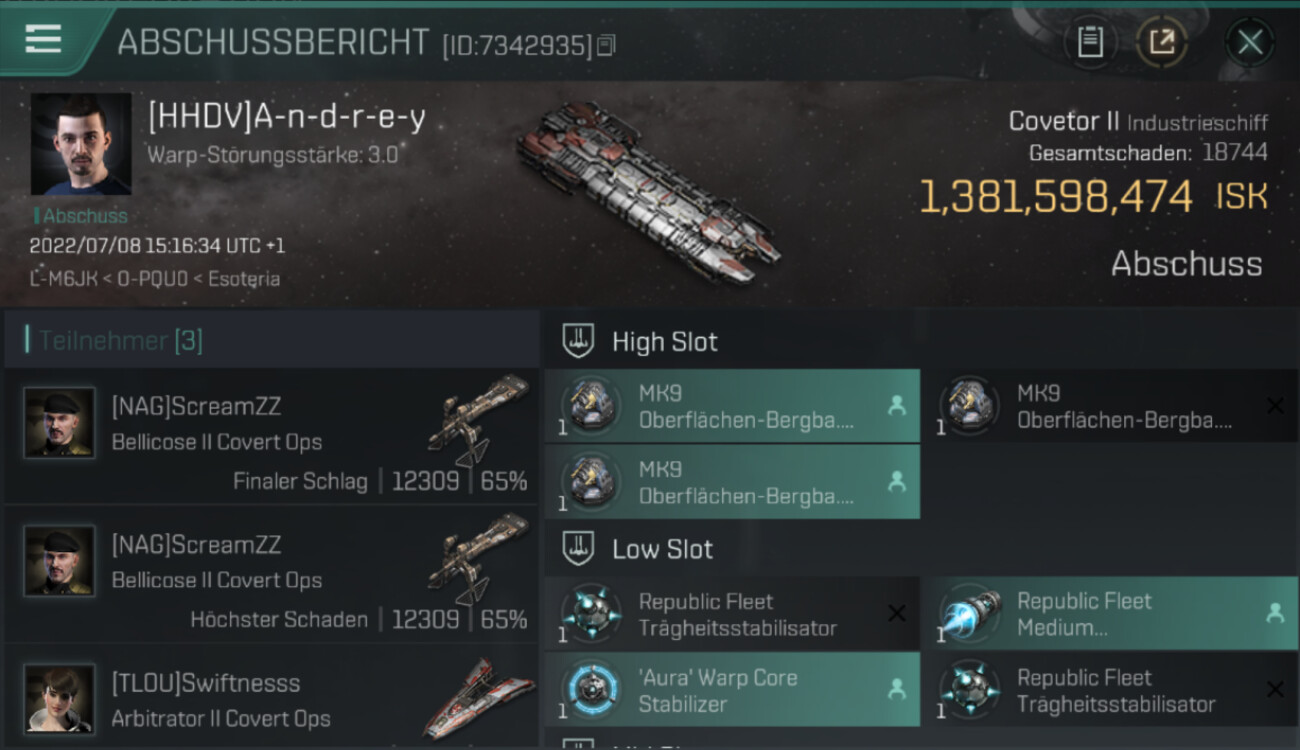
Task: Select ScreamZZ Höchster Schaden entry
Action: [272, 574]
